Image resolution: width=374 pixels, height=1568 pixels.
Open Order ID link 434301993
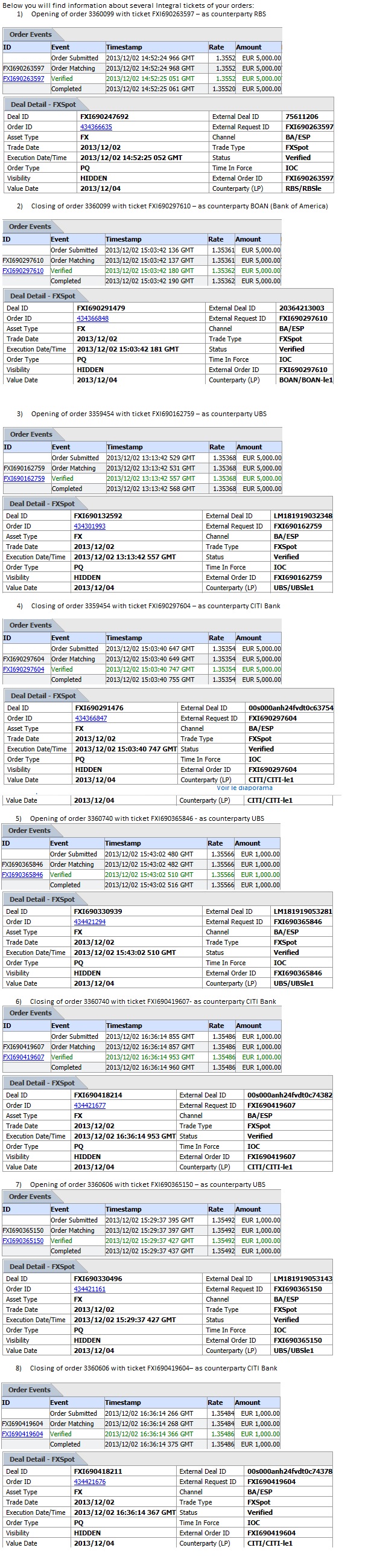tap(89, 526)
